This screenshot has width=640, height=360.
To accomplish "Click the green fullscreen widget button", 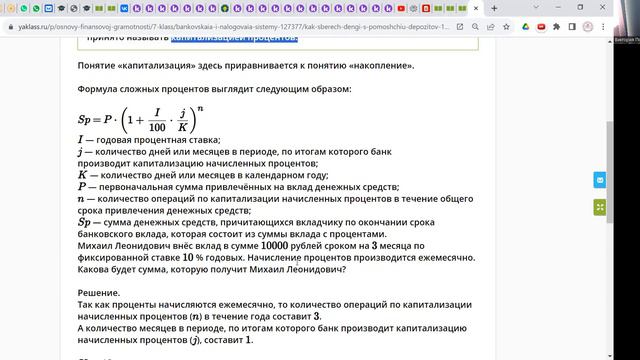I will [600, 207].
